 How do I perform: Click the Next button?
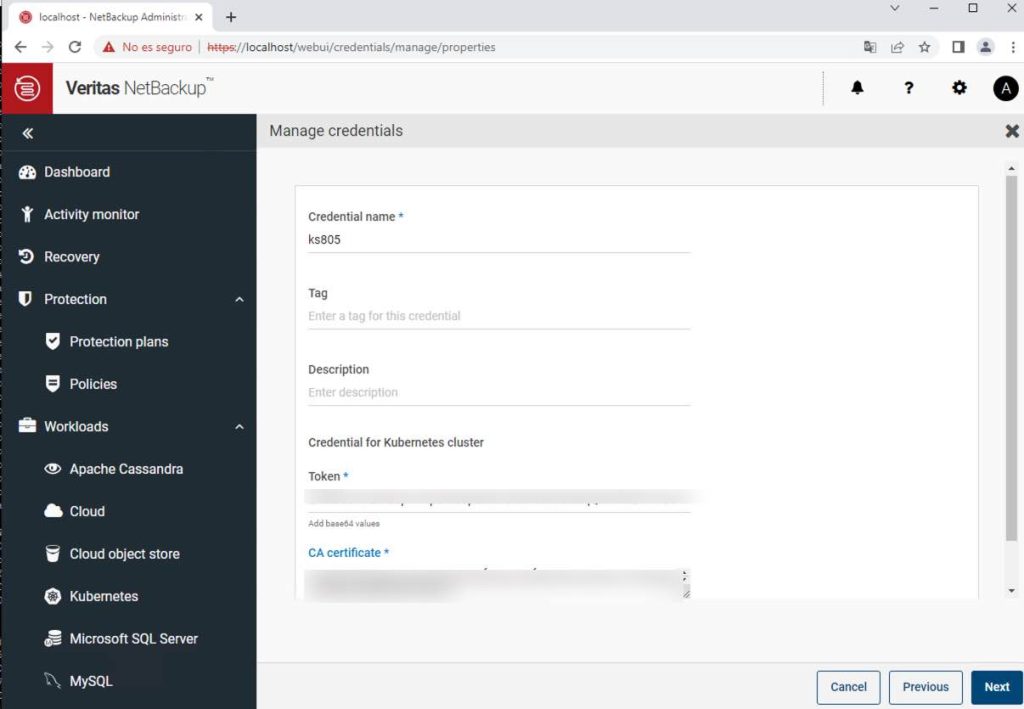(x=996, y=687)
